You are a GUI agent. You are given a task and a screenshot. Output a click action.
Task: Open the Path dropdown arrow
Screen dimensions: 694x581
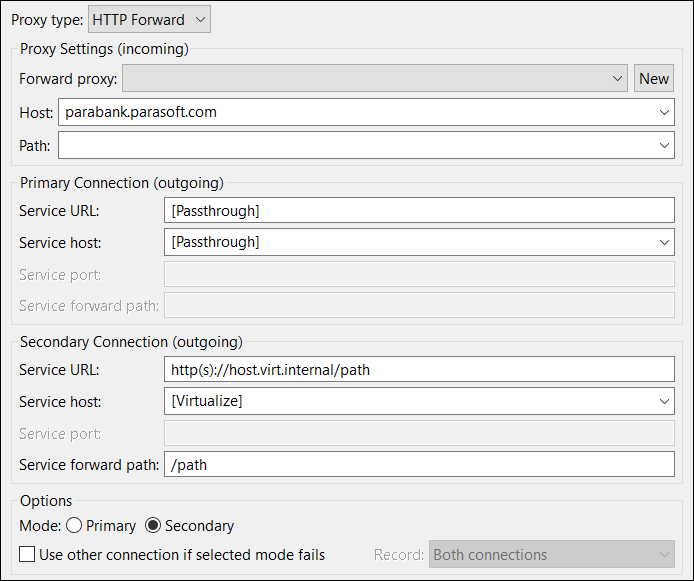664,145
